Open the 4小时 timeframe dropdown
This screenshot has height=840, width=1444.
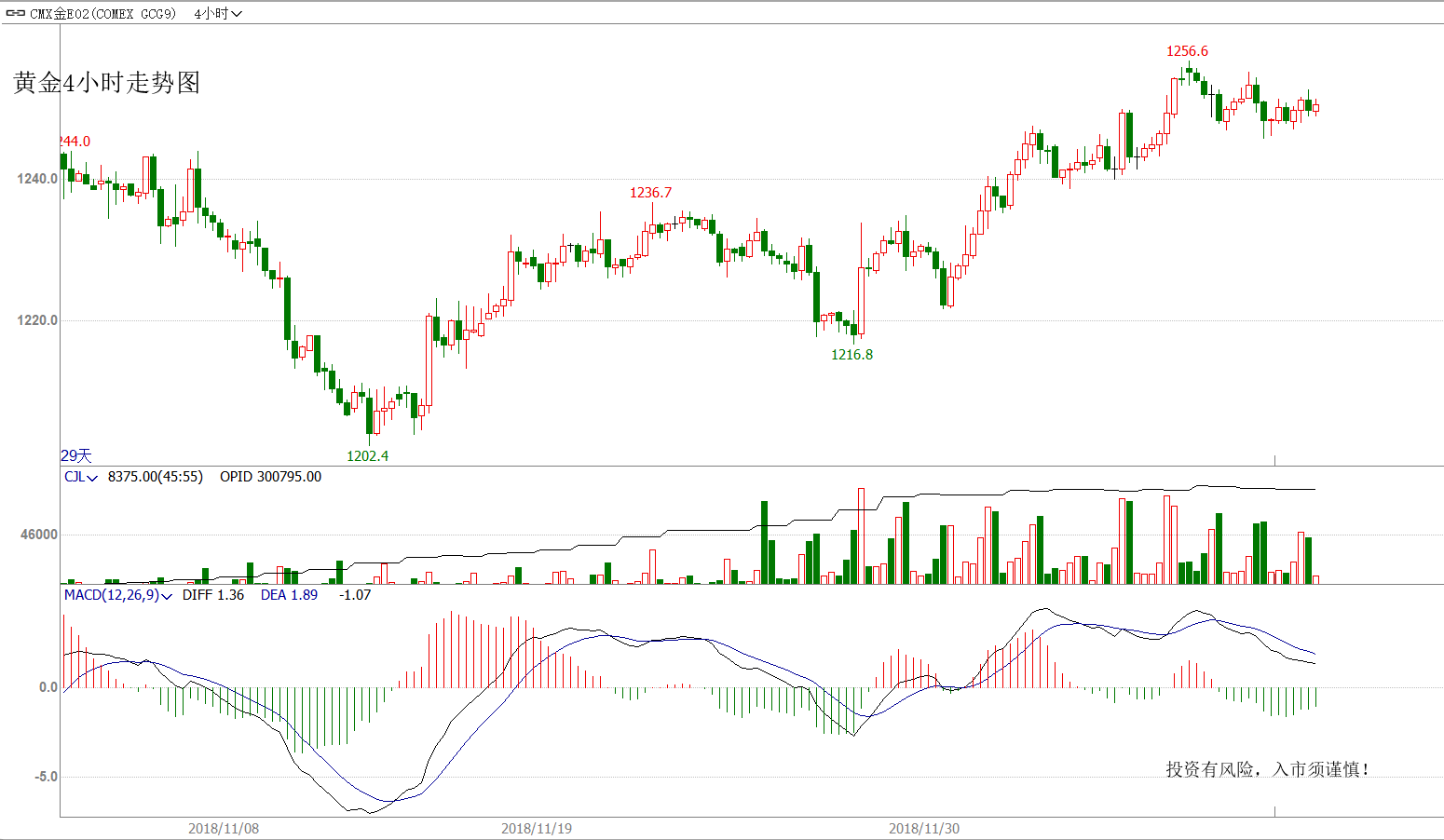(x=218, y=13)
